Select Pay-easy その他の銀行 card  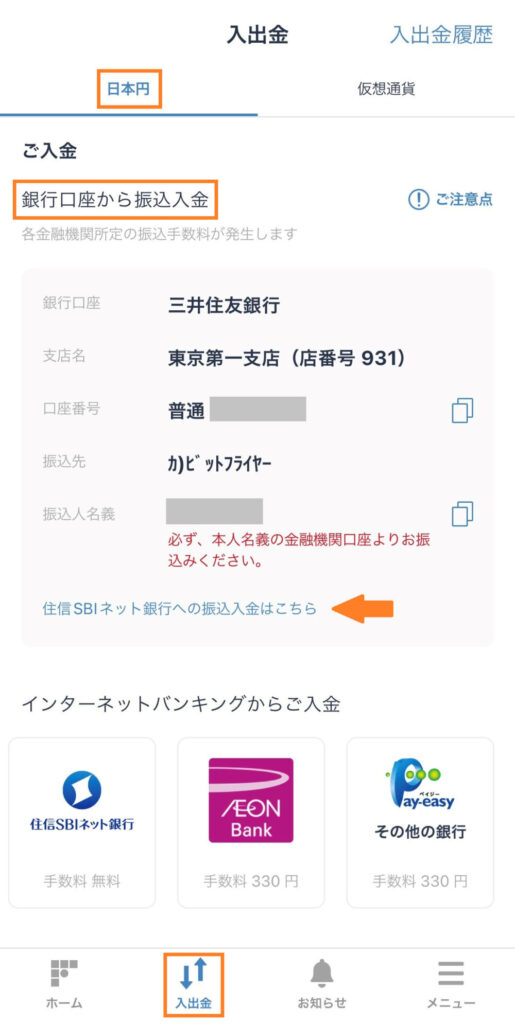[x=420, y=823]
